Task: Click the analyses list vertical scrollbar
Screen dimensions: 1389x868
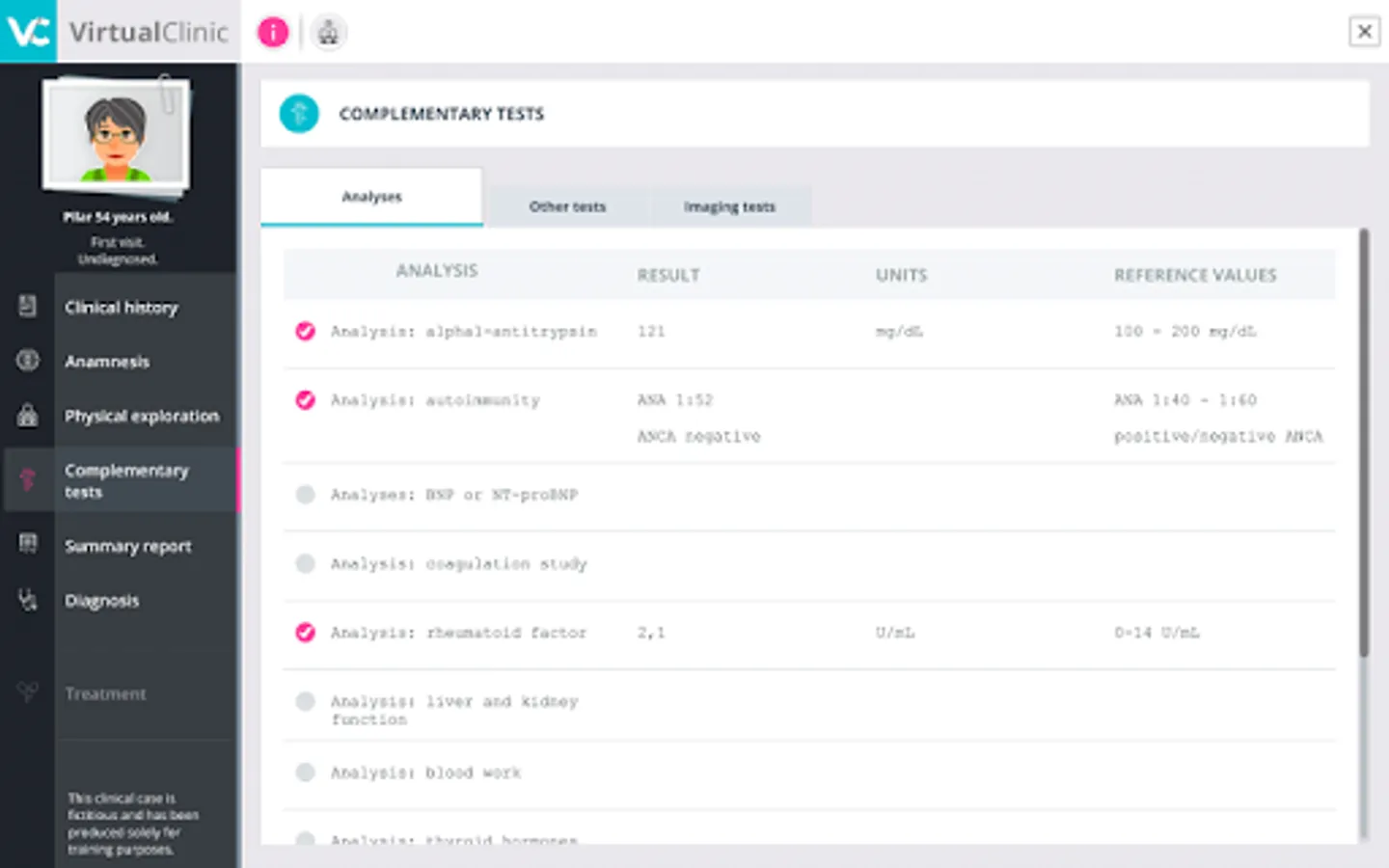Action: pyautogui.click(x=1364, y=444)
